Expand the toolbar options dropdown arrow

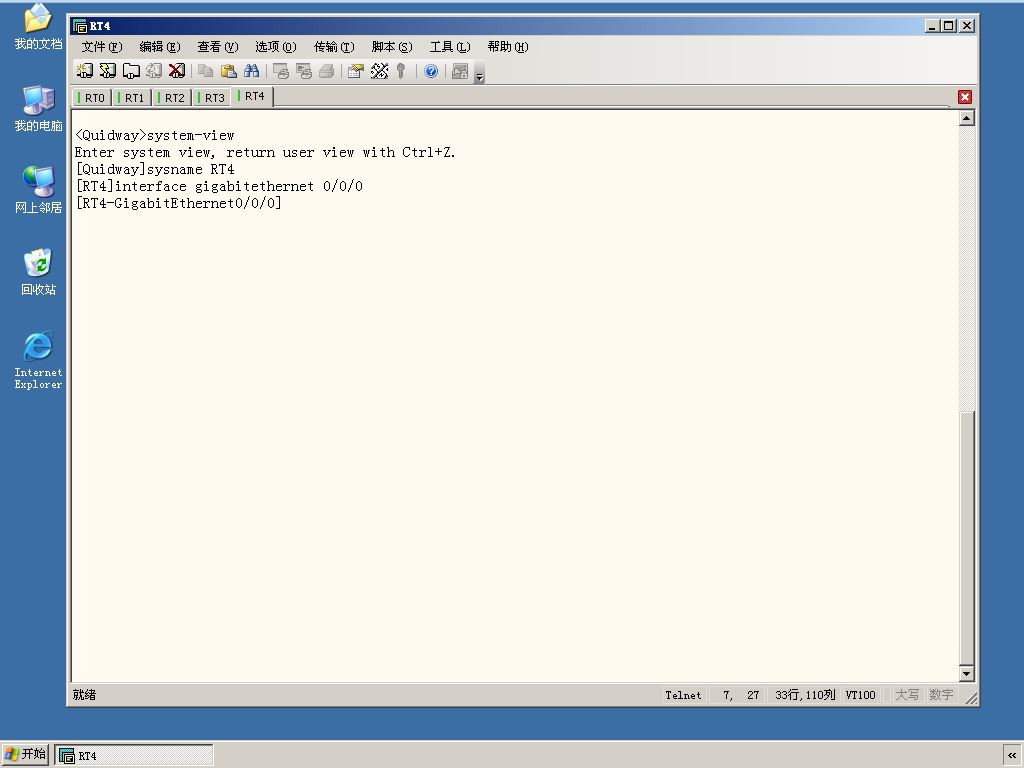pos(479,76)
